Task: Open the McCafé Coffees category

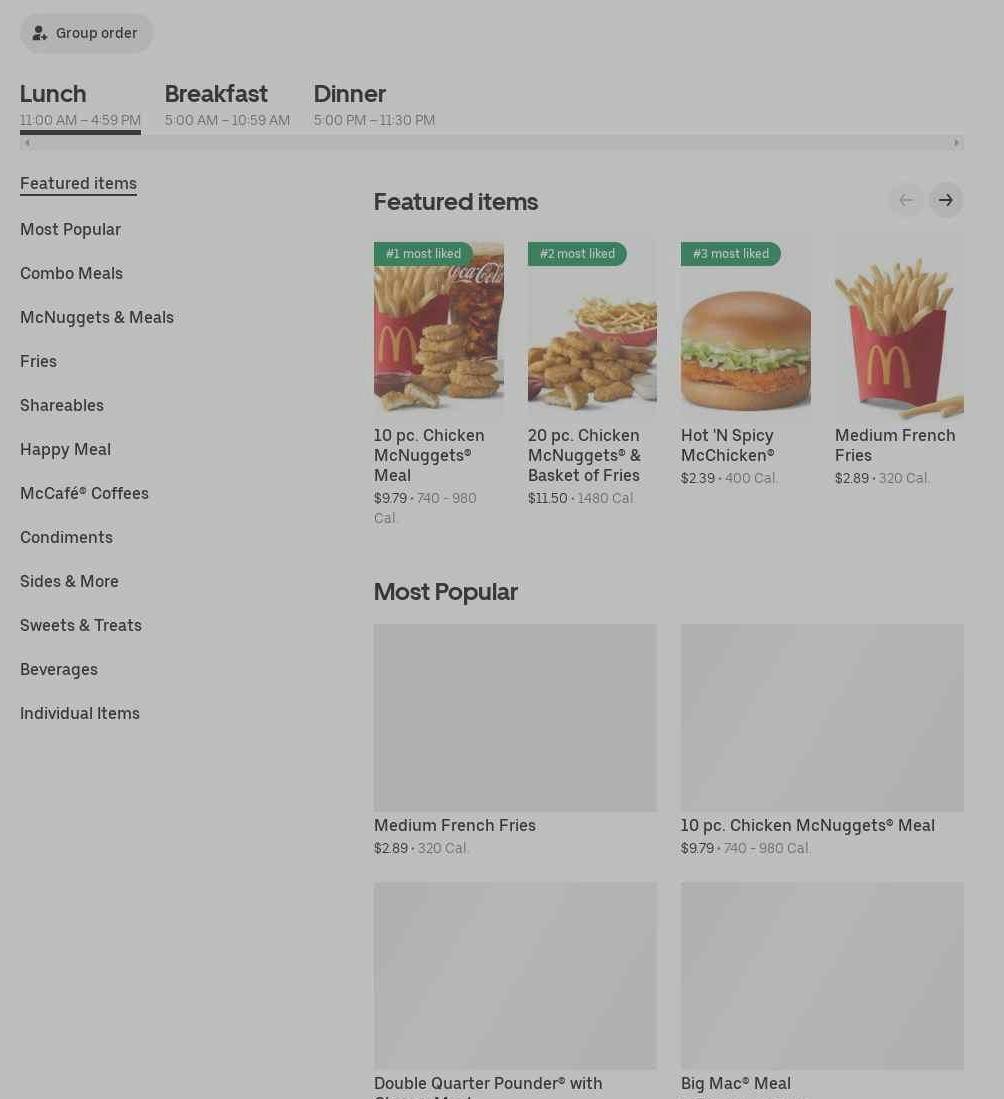Action: (x=84, y=493)
